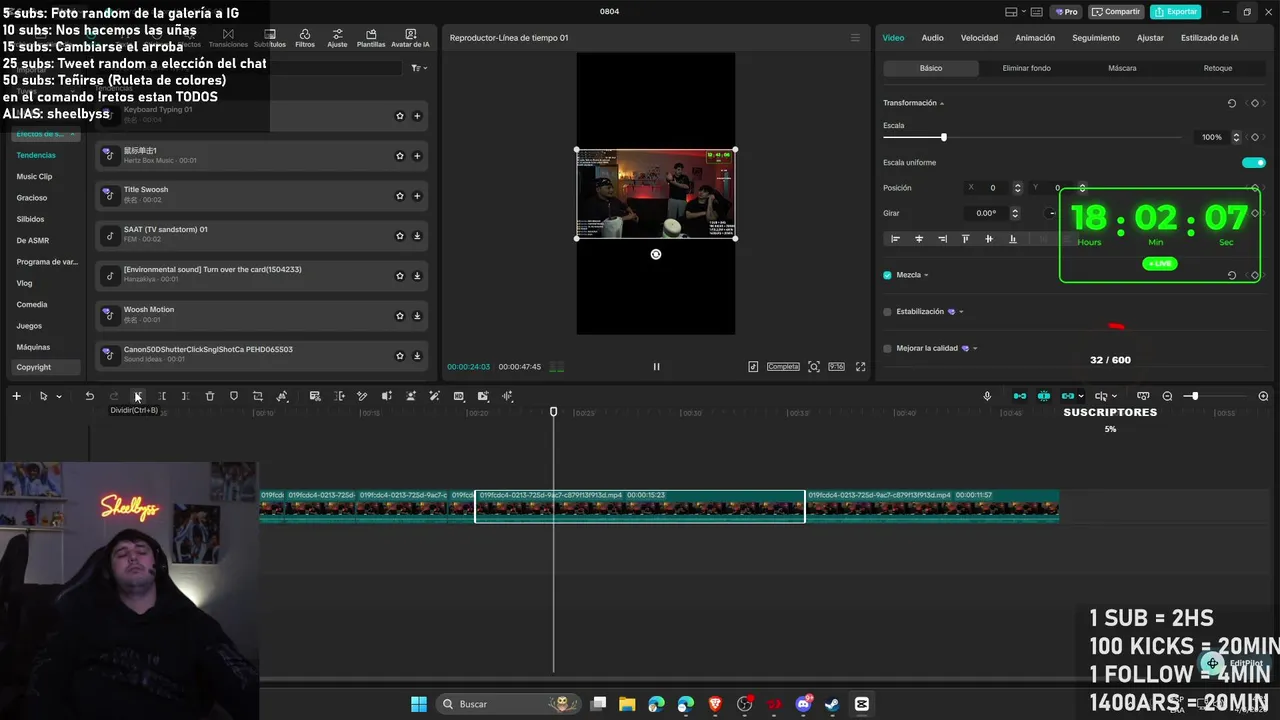Viewport: 1280px width, 720px height.
Task: Align the clip to horizontal center
Action: click(919, 239)
